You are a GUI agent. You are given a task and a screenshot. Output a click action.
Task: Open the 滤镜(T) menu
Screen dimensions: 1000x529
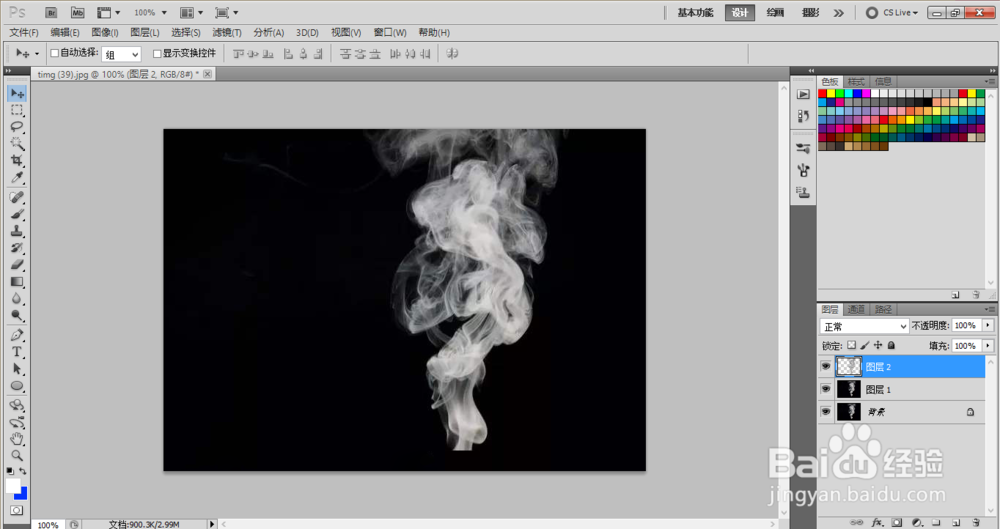pos(226,33)
